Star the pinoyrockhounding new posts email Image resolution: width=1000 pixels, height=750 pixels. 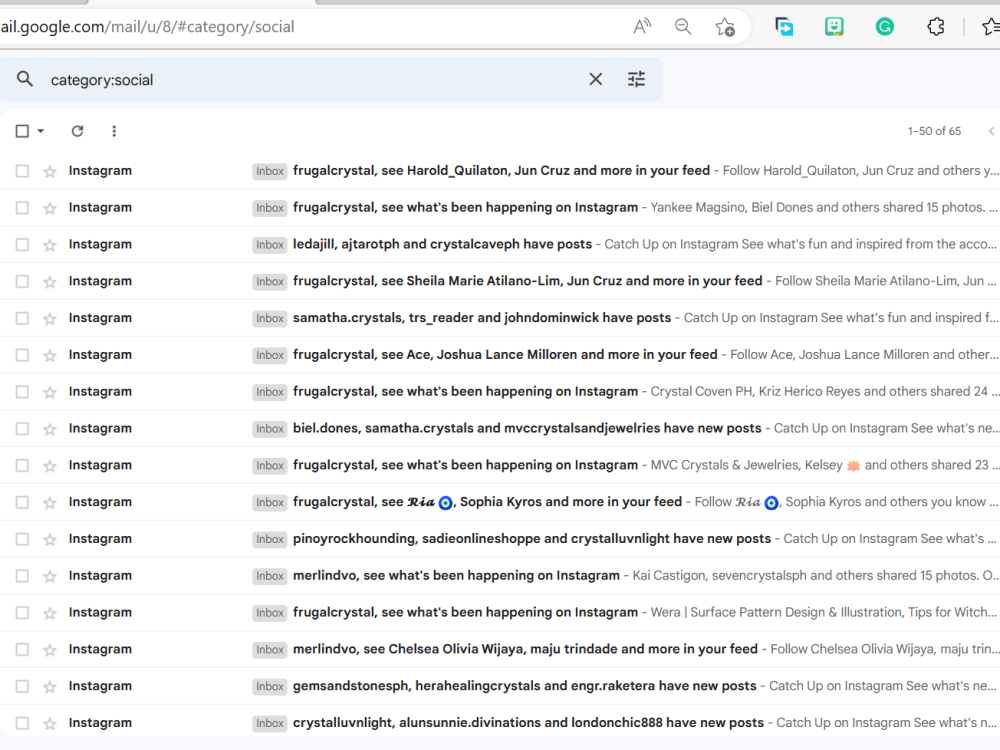50,539
